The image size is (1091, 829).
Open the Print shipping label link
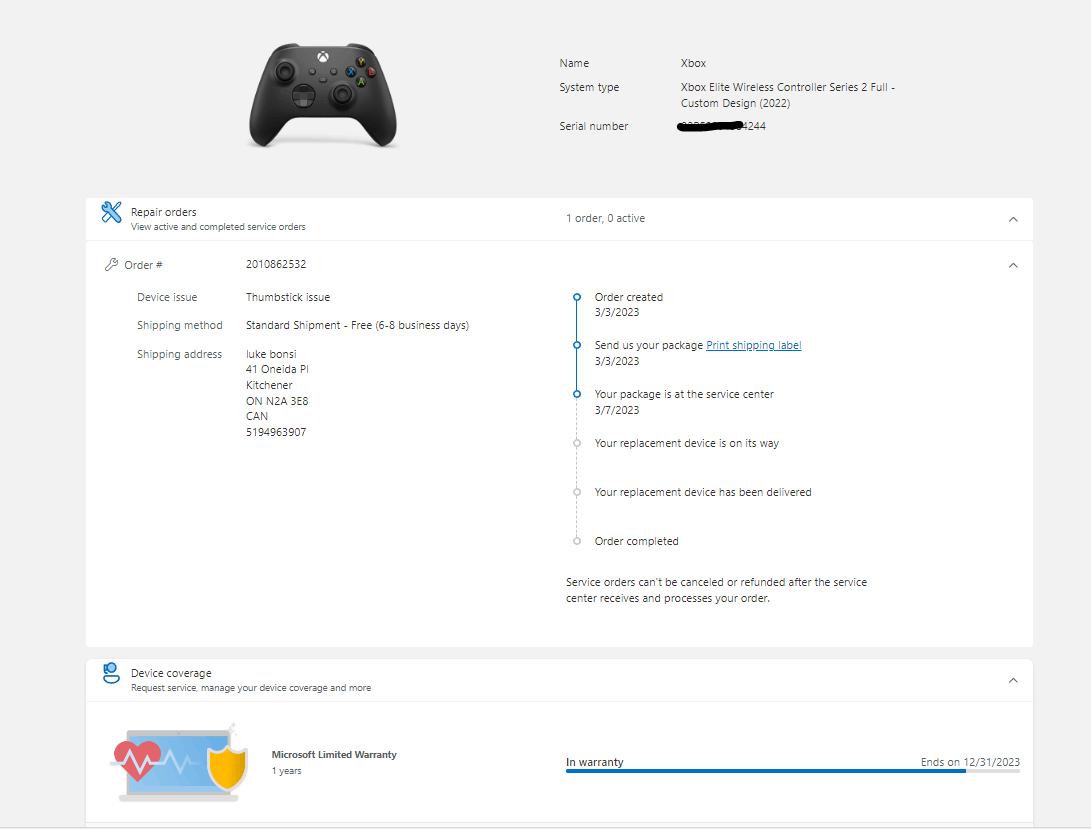tap(754, 345)
